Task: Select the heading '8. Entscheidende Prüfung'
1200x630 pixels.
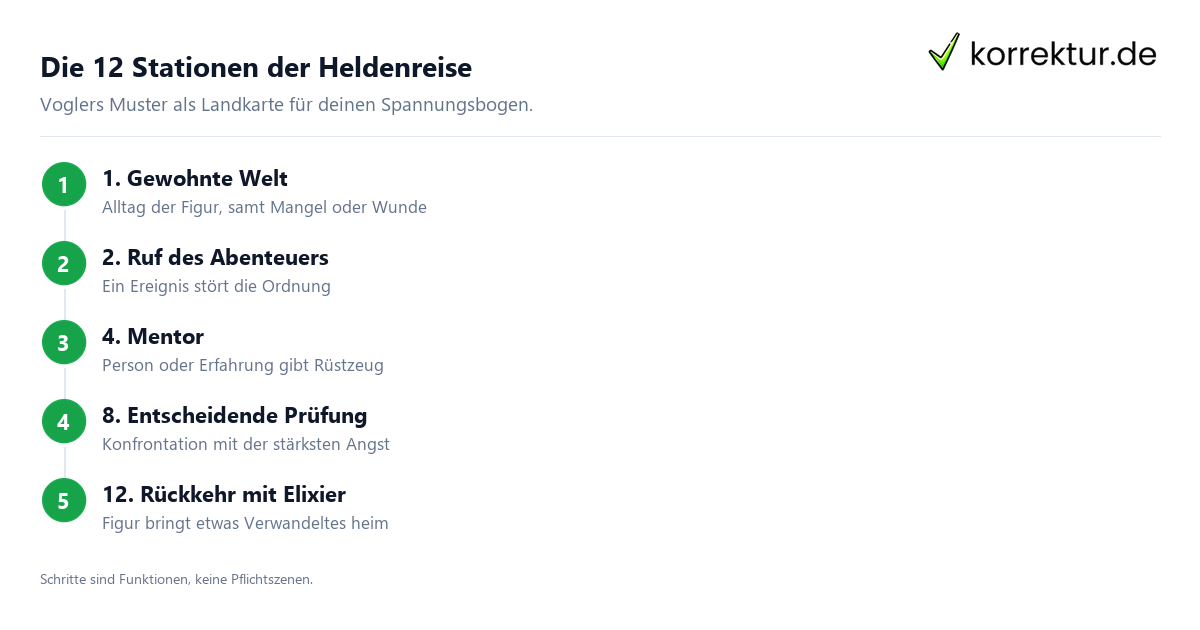Action: (235, 416)
